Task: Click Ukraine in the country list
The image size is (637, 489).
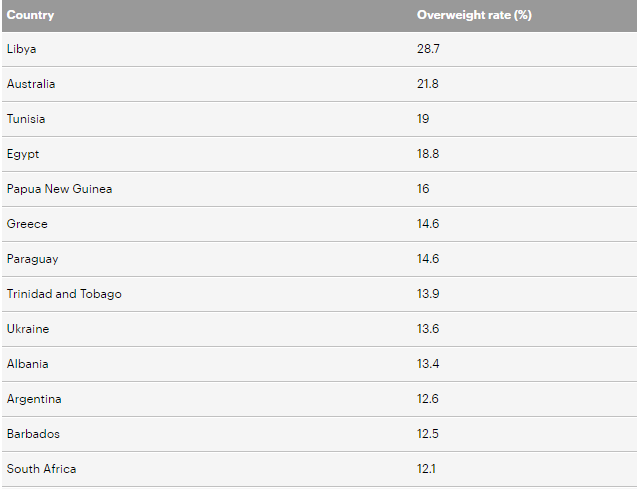Action: click(28, 329)
